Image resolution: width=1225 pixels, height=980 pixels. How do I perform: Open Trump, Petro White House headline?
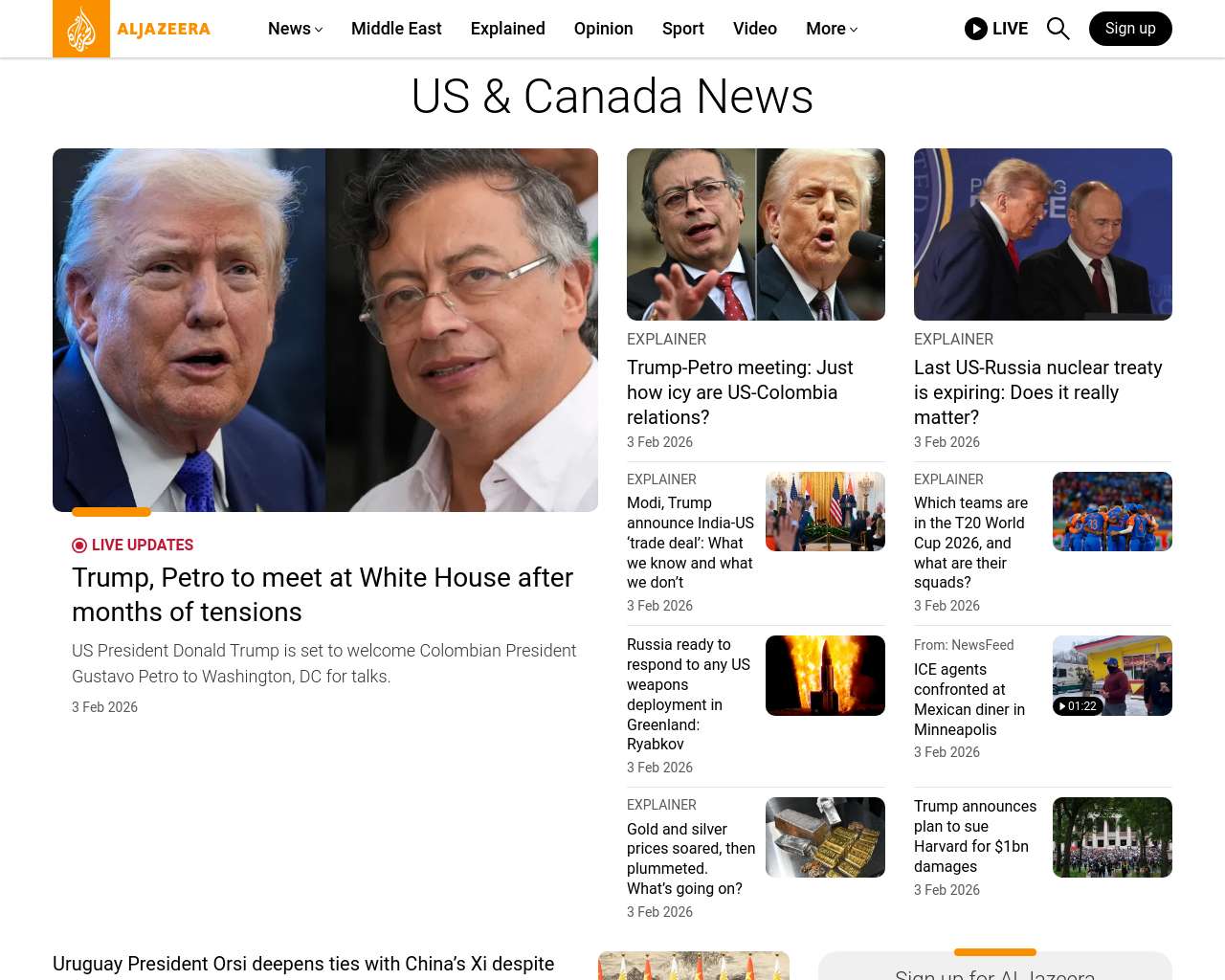[323, 594]
